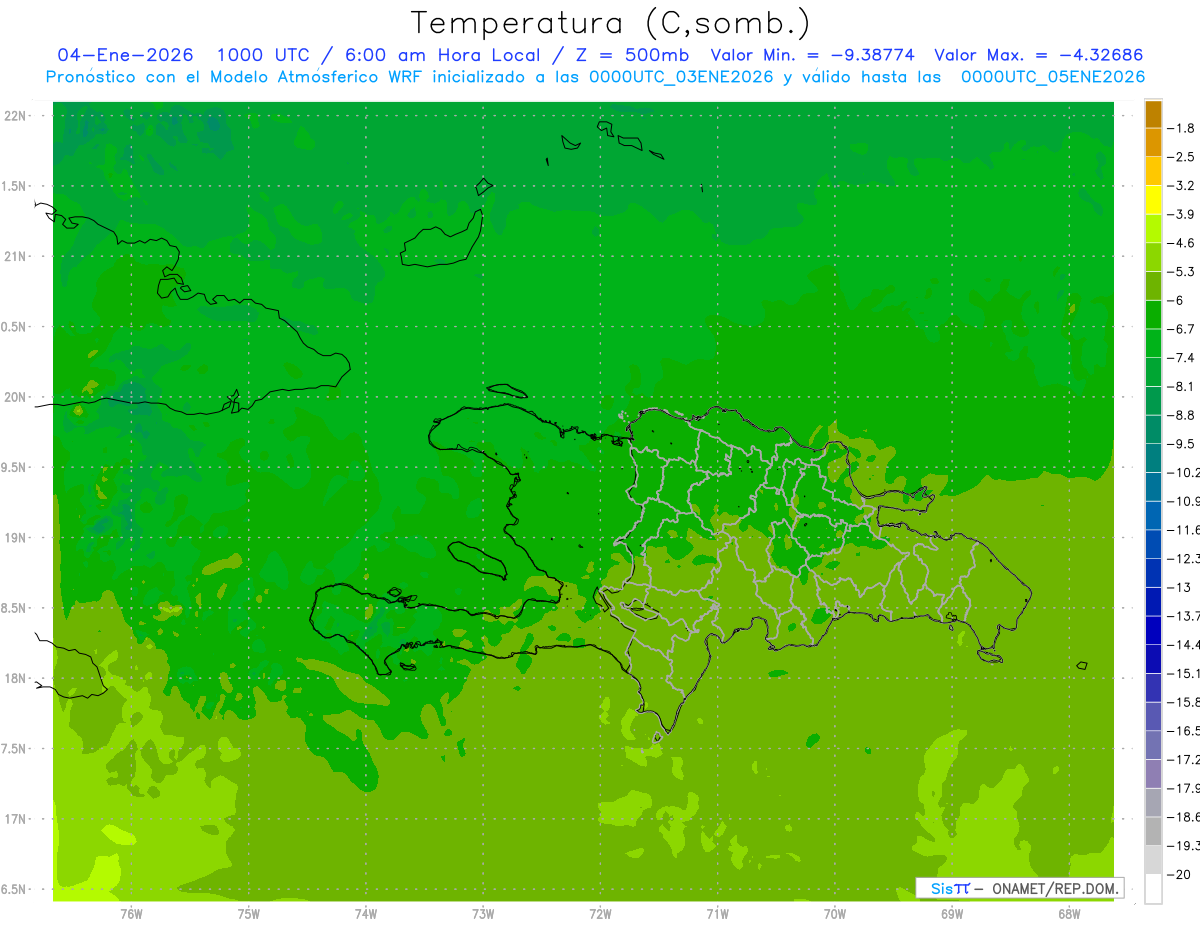Screen dimensions: 1200x927
Task: Pick the dark blue swatch between -13.7 and -14.4
Action: [1153, 630]
